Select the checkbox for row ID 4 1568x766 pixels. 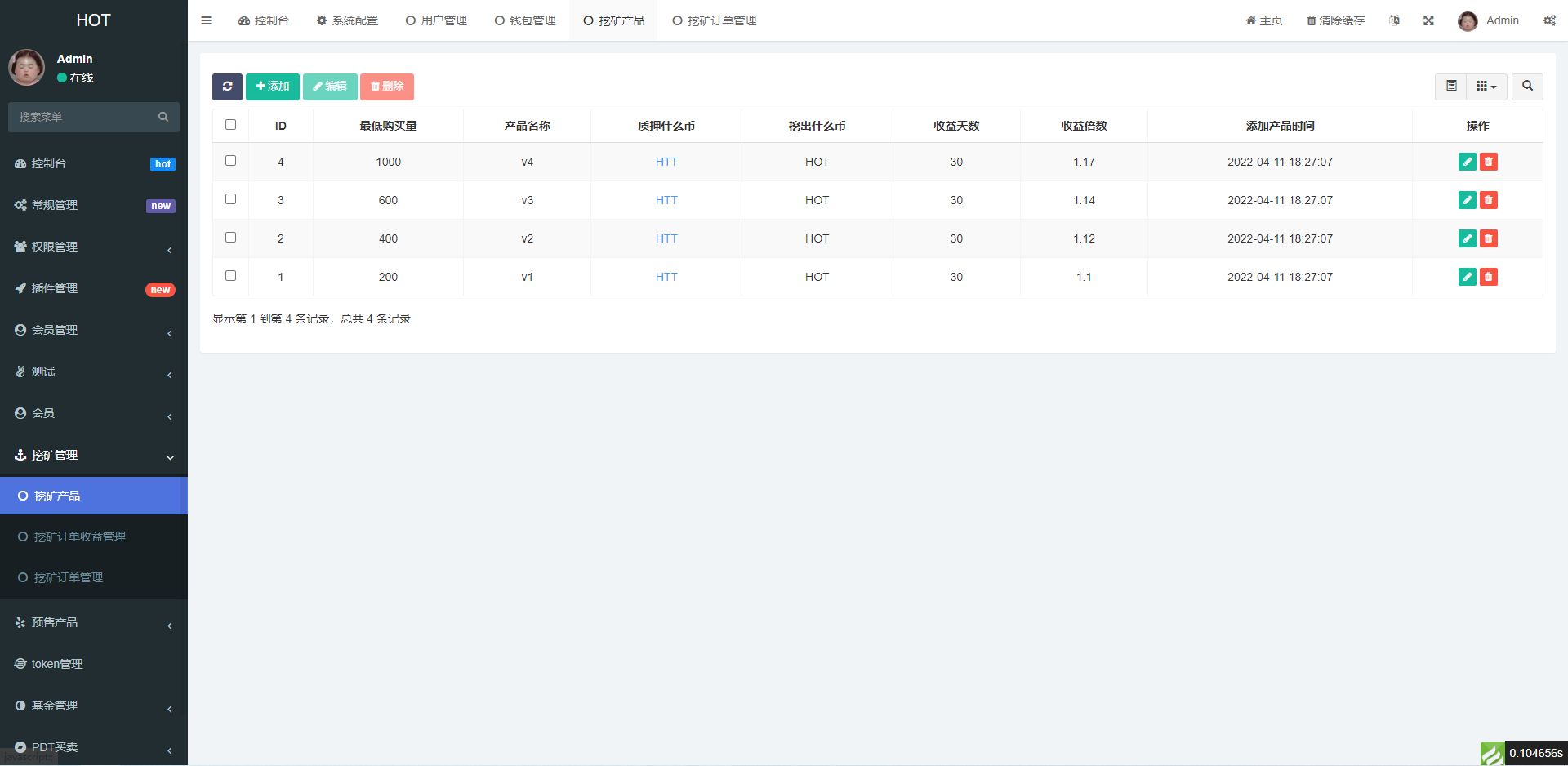(230, 161)
